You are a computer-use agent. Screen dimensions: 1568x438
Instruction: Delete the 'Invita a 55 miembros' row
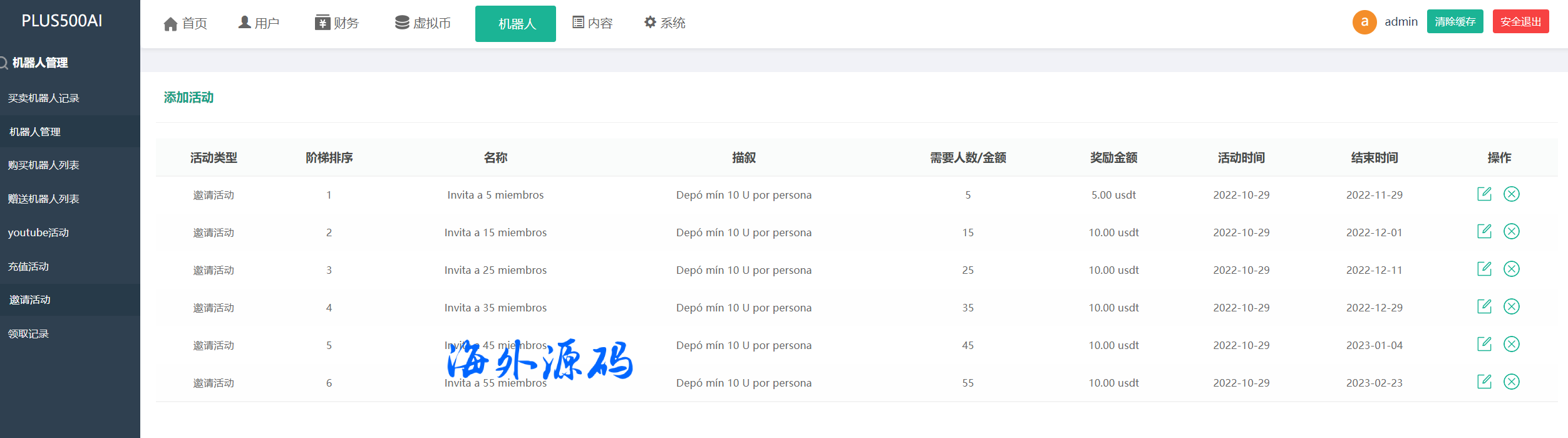tap(1511, 382)
